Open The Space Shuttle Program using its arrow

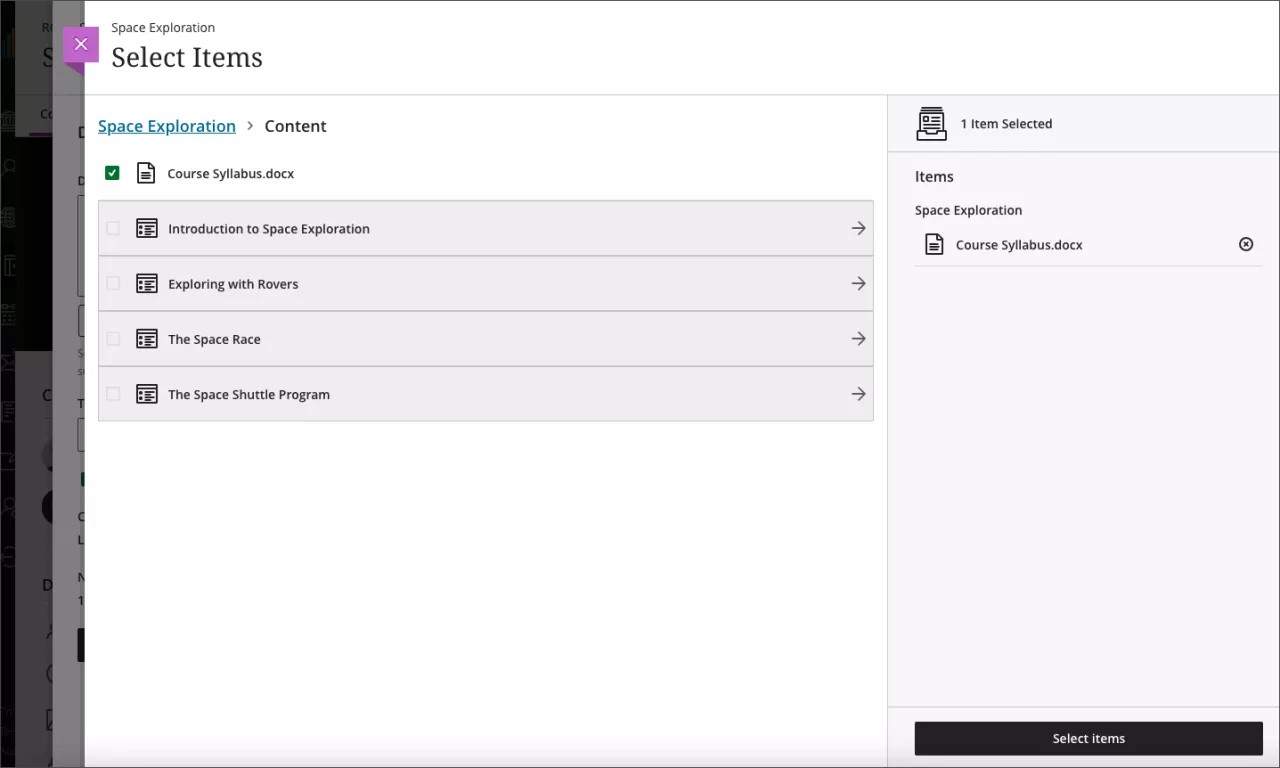(858, 393)
